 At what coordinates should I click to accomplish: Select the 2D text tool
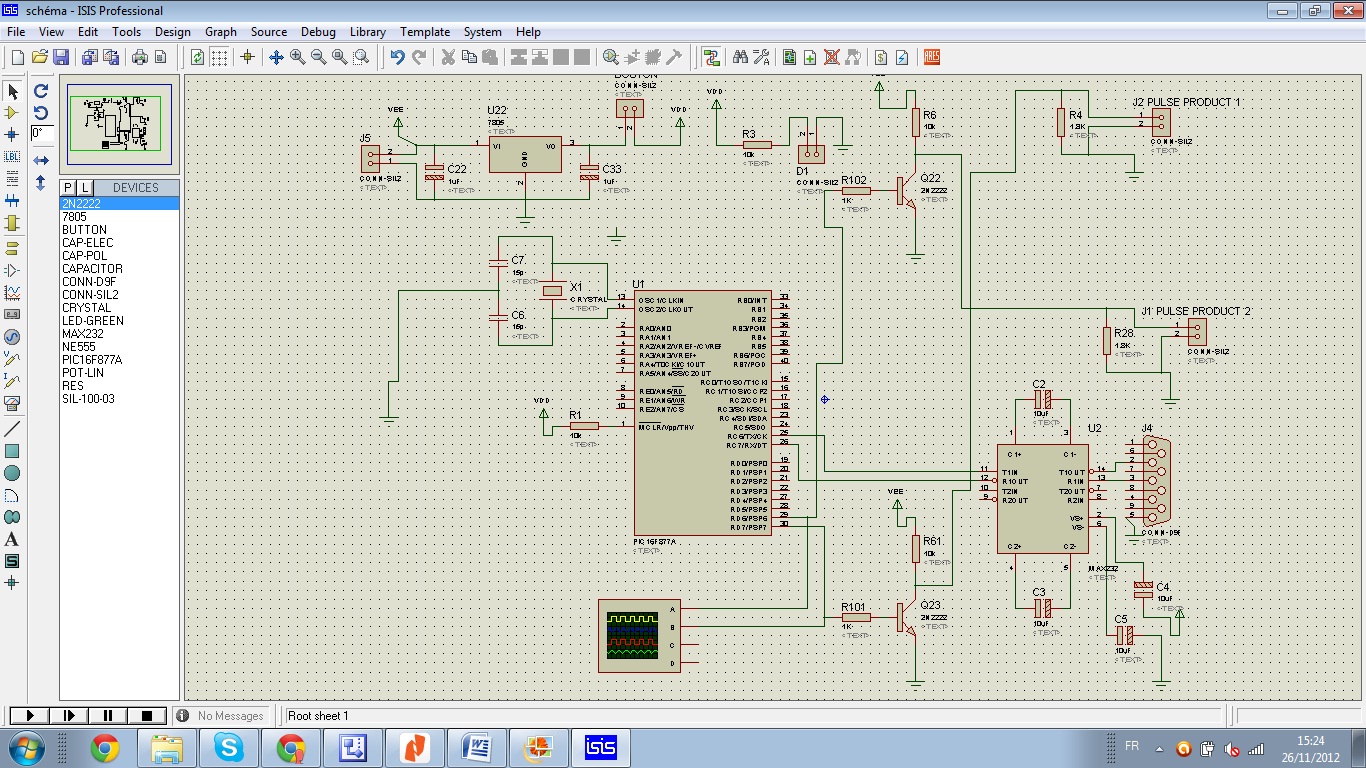pyautogui.click(x=13, y=539)
